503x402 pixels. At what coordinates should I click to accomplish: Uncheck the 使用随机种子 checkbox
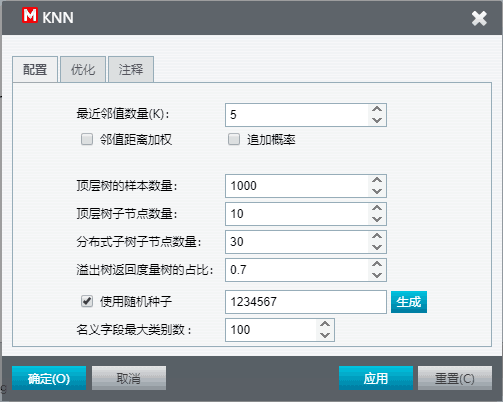pyautogui.click(x=87, y=302)
